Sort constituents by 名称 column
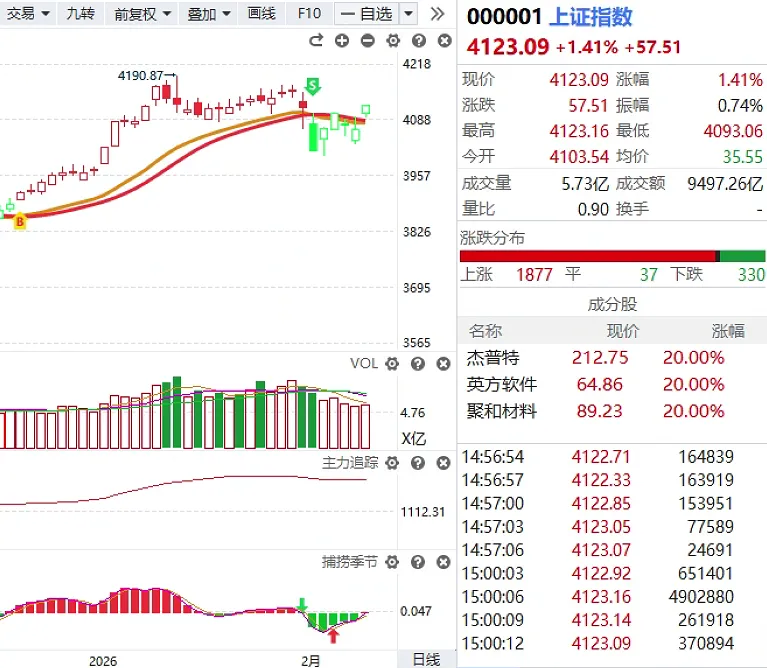Screen dimensions: 767x668 point(485,331)
